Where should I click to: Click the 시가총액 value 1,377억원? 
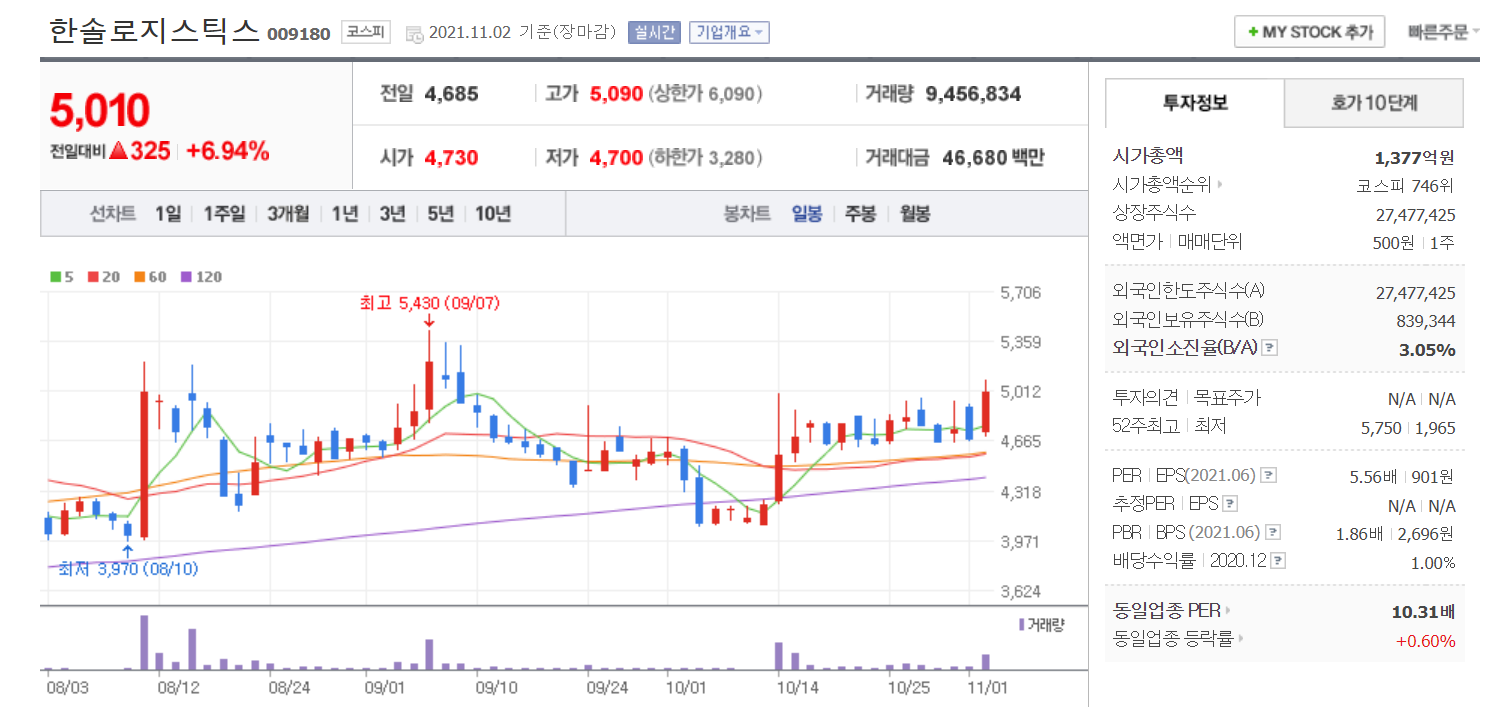click(x=1414, y=157)
